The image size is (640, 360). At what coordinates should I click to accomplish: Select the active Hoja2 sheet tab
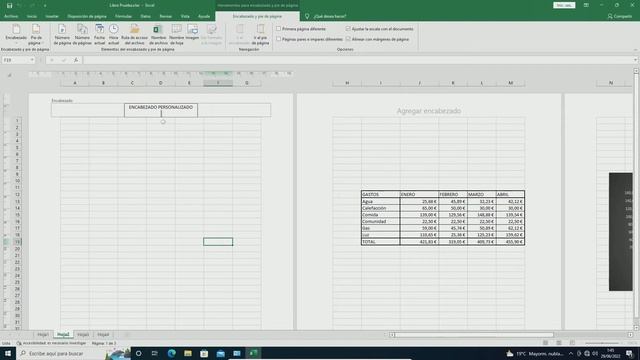[63, 335]
